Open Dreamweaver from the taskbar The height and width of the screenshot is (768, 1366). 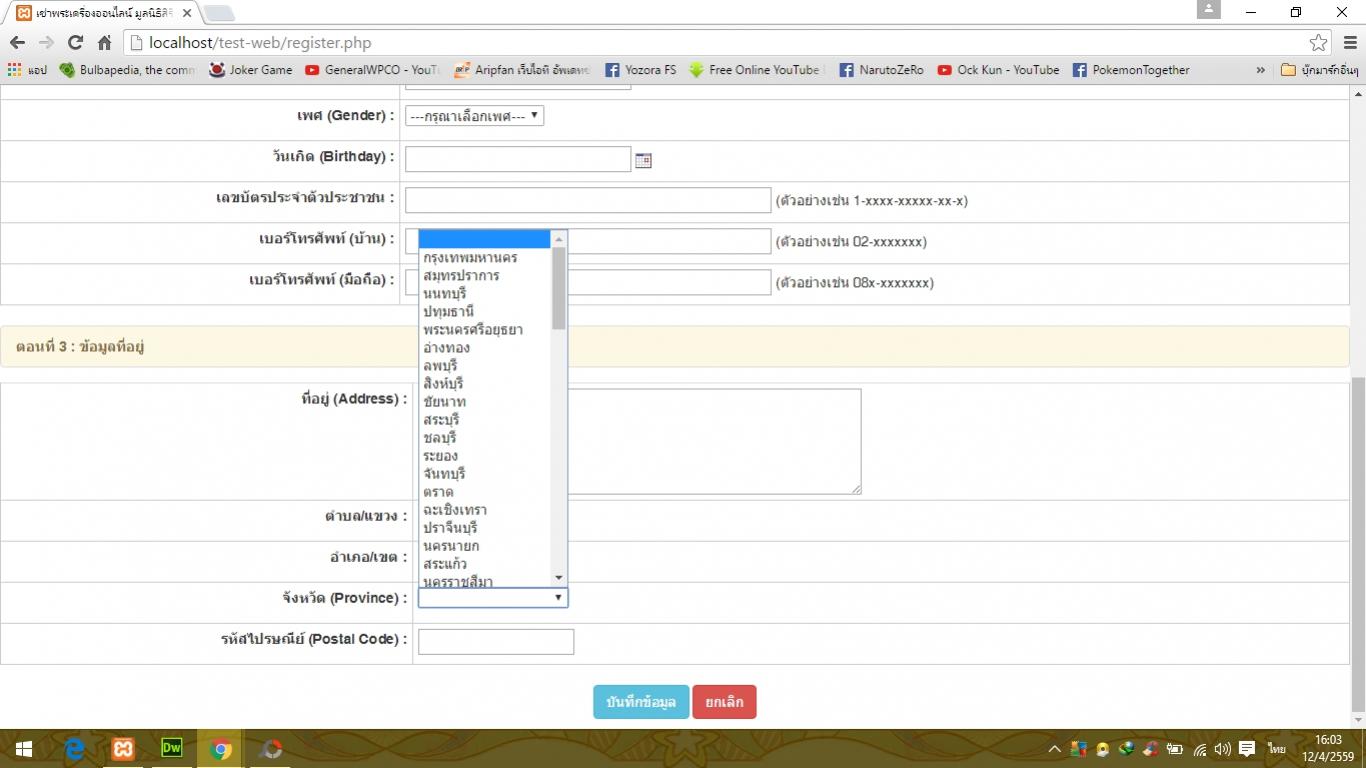click(x=172, y=748)
